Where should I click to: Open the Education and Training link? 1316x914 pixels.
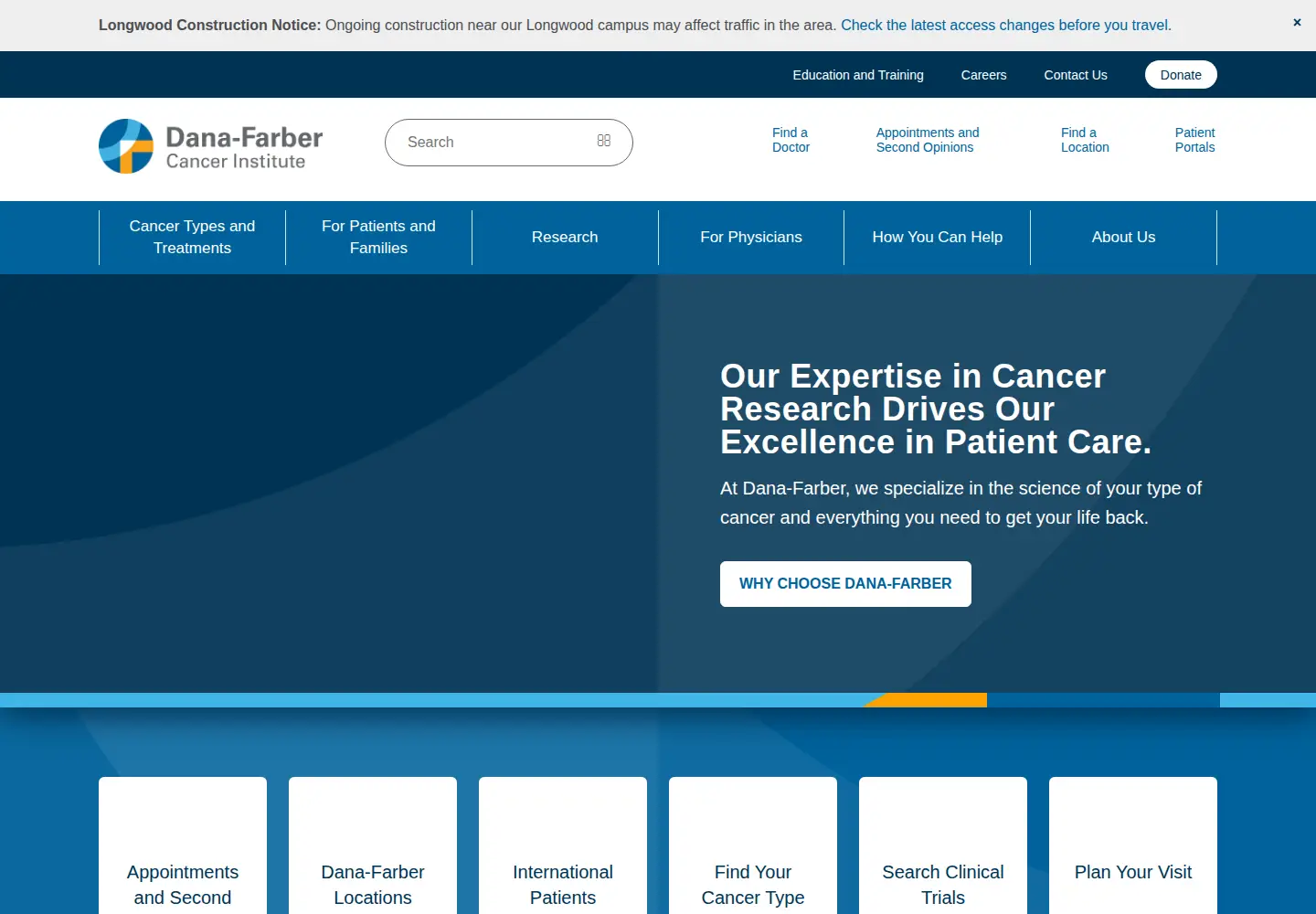[858, 75]
